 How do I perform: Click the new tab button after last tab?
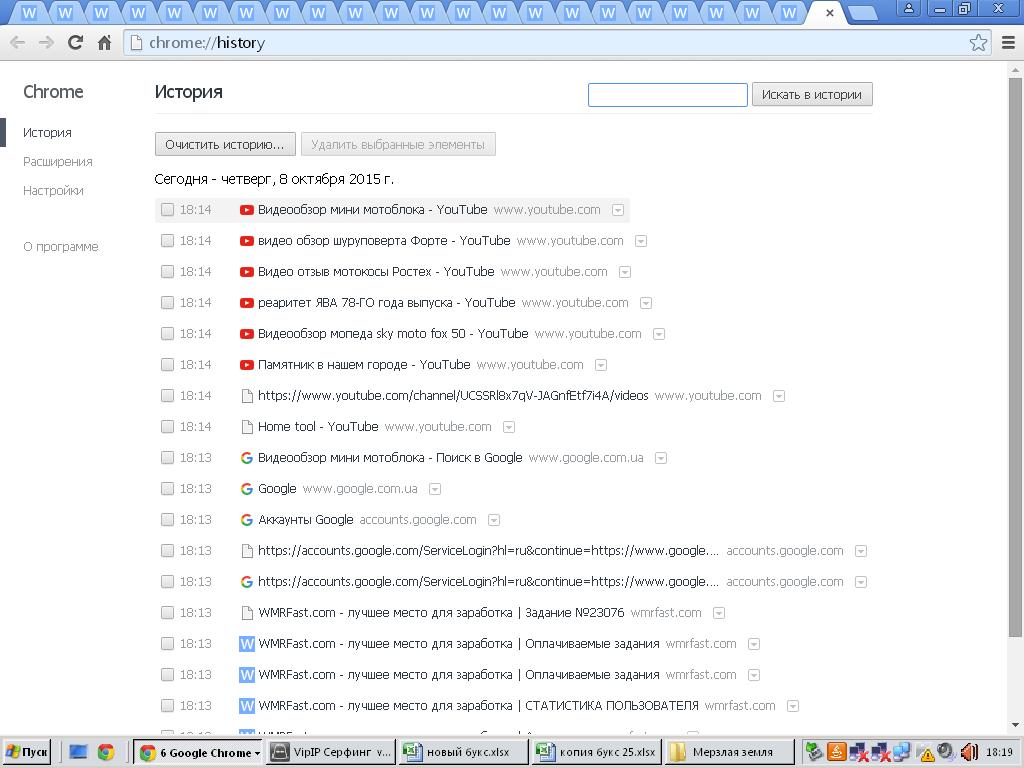pyautogui.click(x=863, y=12)
